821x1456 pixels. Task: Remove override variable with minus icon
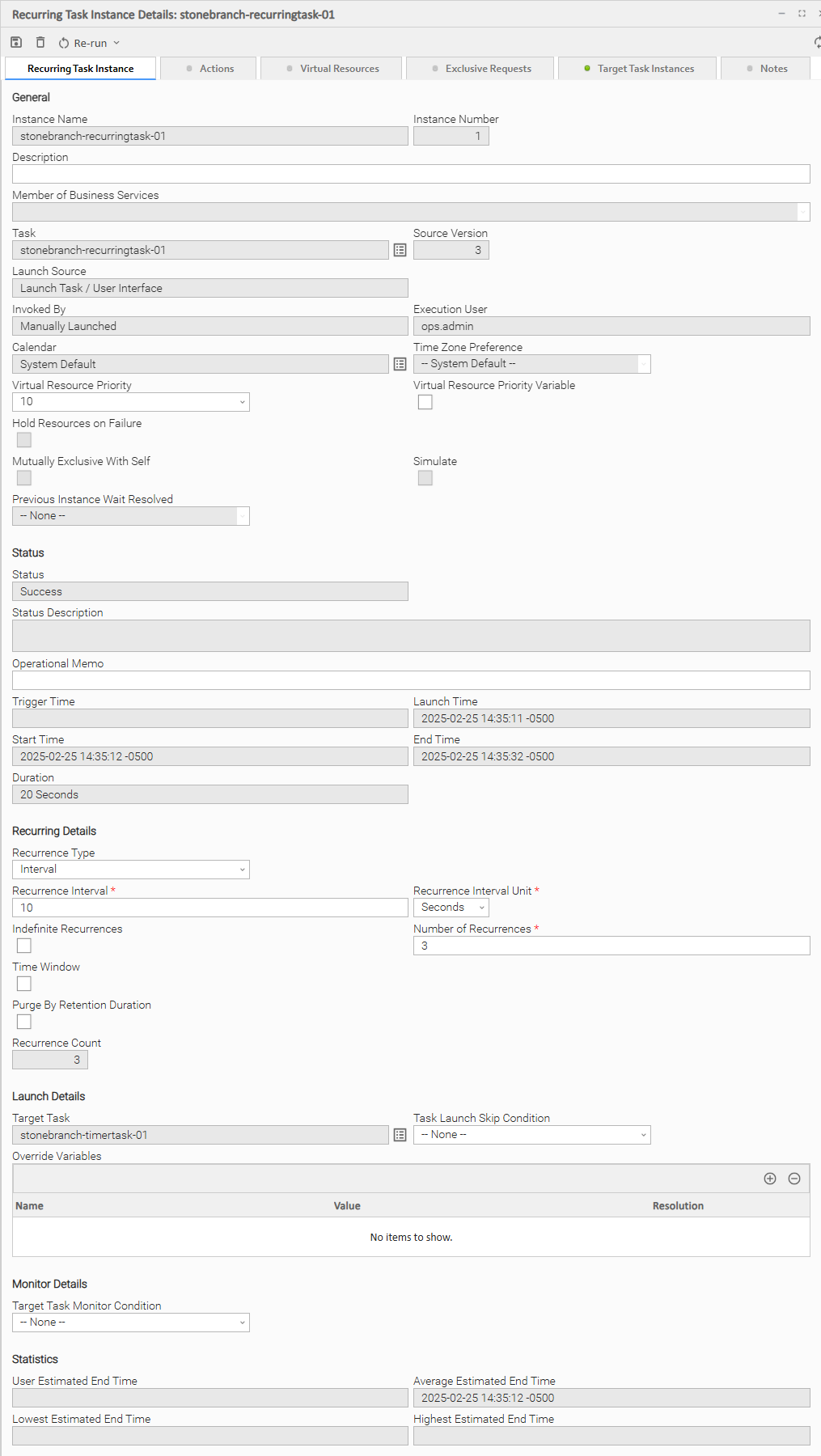coord(794,1179)
